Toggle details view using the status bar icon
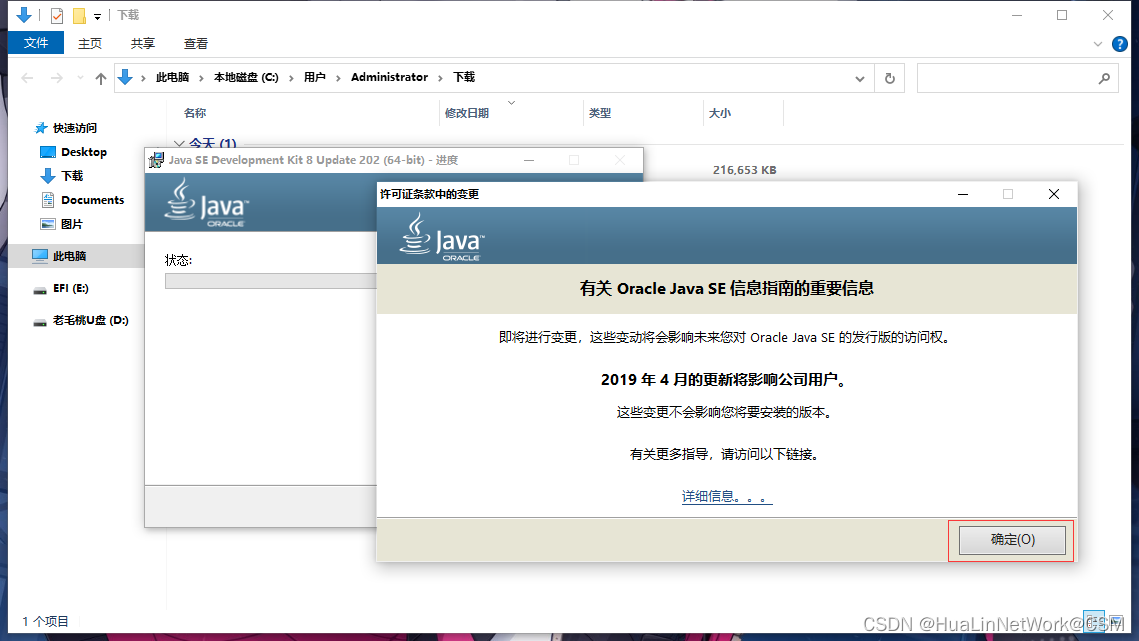Screen dimensions: 1139x641 click(x=1094, y=621)
